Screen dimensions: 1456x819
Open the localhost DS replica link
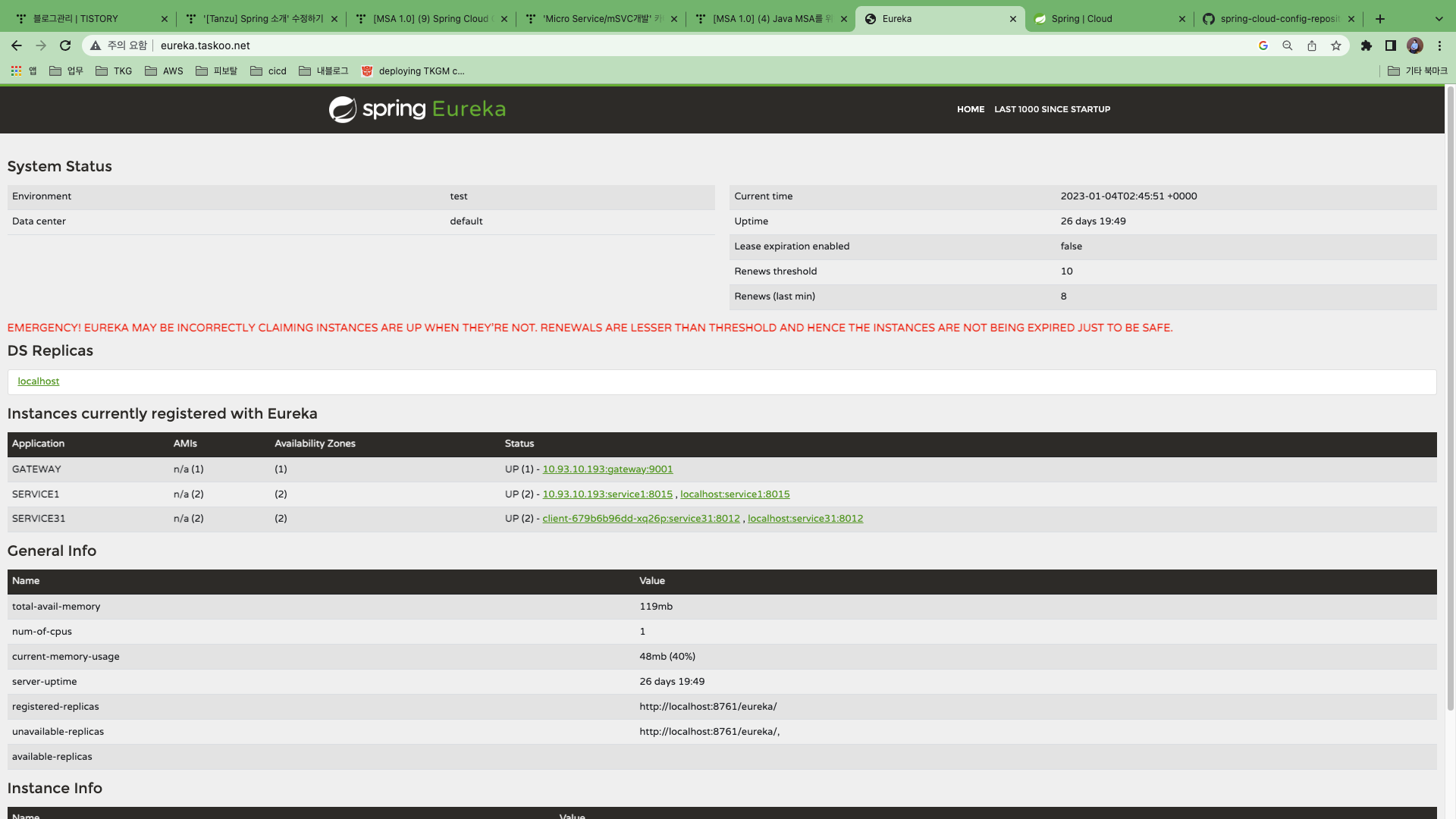coord(39,381)
